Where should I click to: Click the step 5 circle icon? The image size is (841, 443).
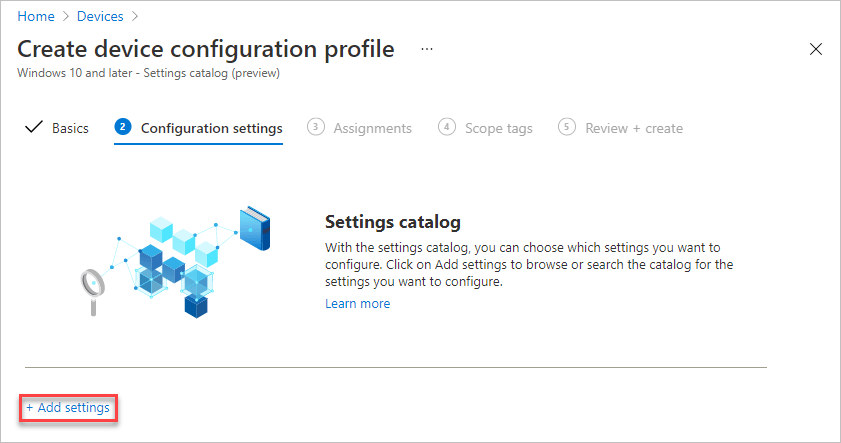pos(567,127)
